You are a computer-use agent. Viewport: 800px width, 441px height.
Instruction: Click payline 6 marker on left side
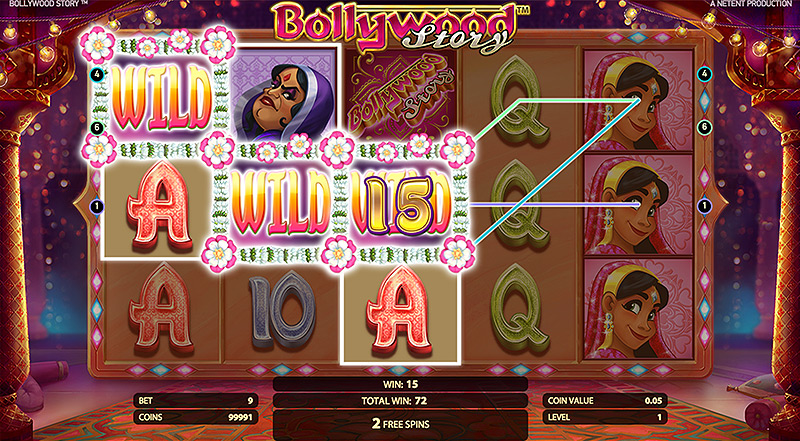coord(96,128)
